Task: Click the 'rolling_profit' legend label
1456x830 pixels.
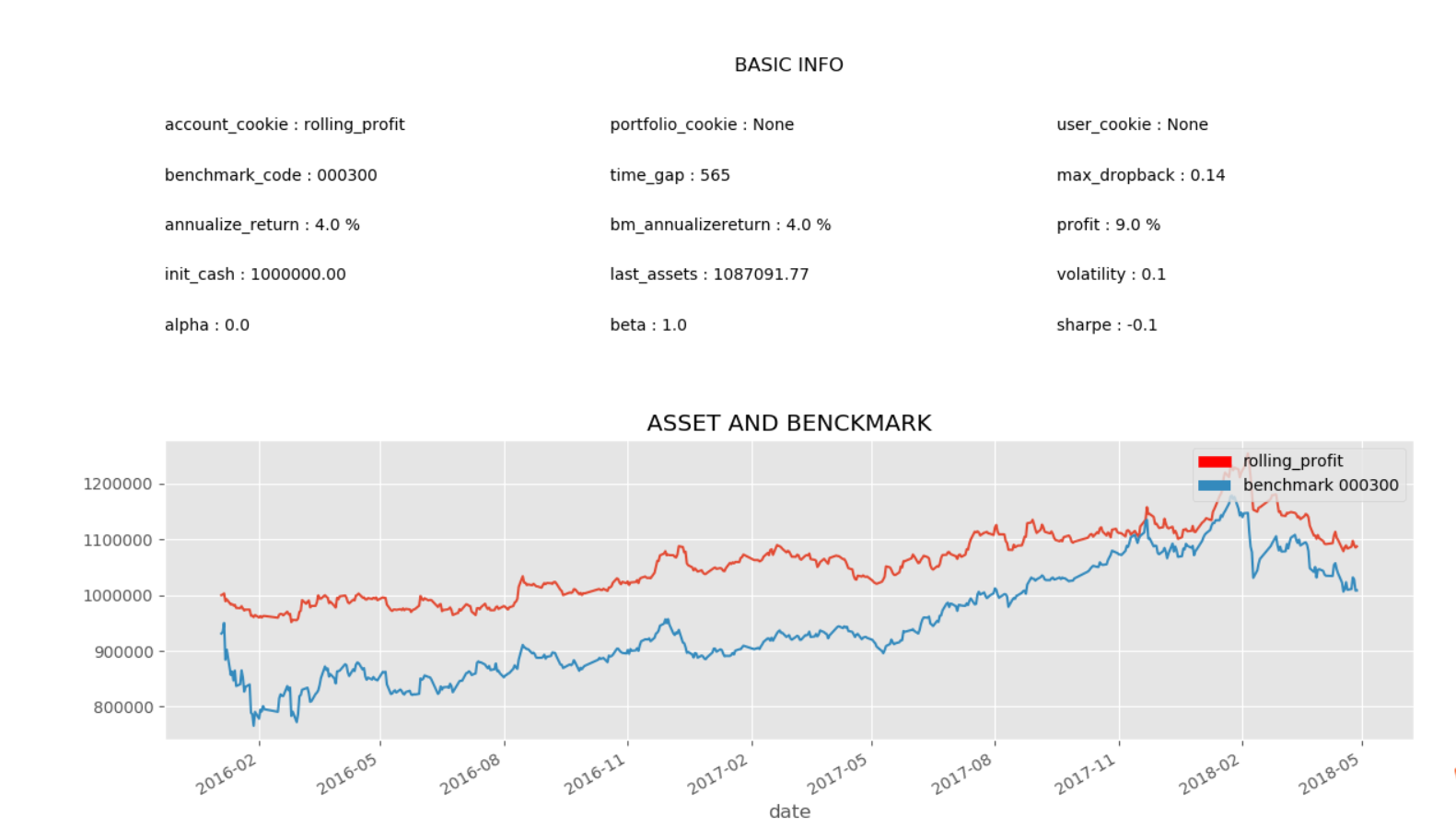Action: click(1293, 462)
